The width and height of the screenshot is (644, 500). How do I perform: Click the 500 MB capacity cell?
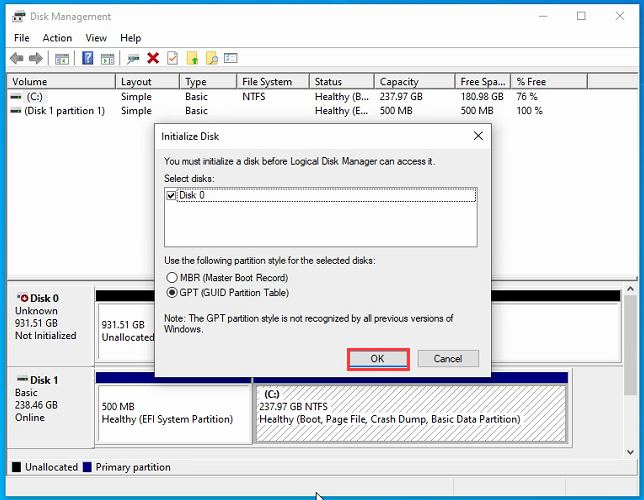click(x=396, y=111)
